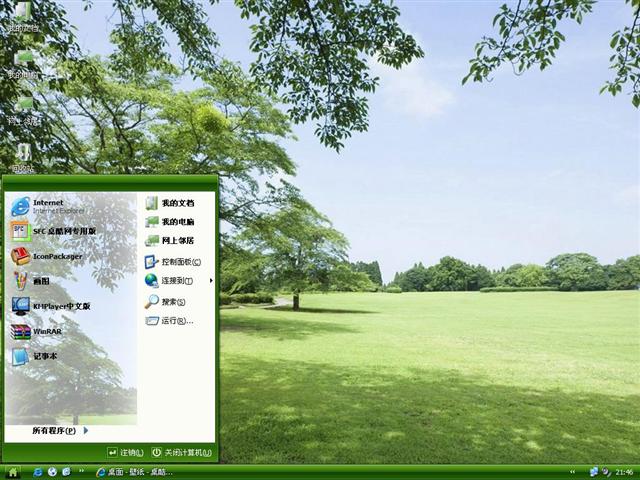Click the taskbar clock showing 21:46
This screenshot has width=640, height=480.
[x=624, y=472]
